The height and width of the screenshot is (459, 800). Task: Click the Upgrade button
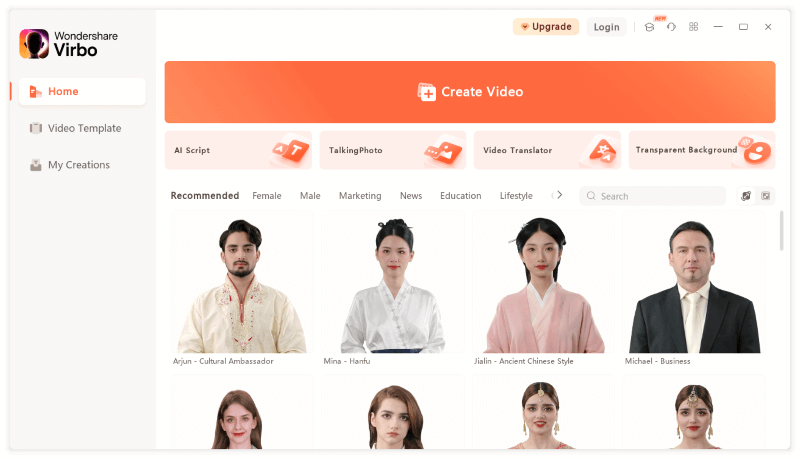point(546,27)
